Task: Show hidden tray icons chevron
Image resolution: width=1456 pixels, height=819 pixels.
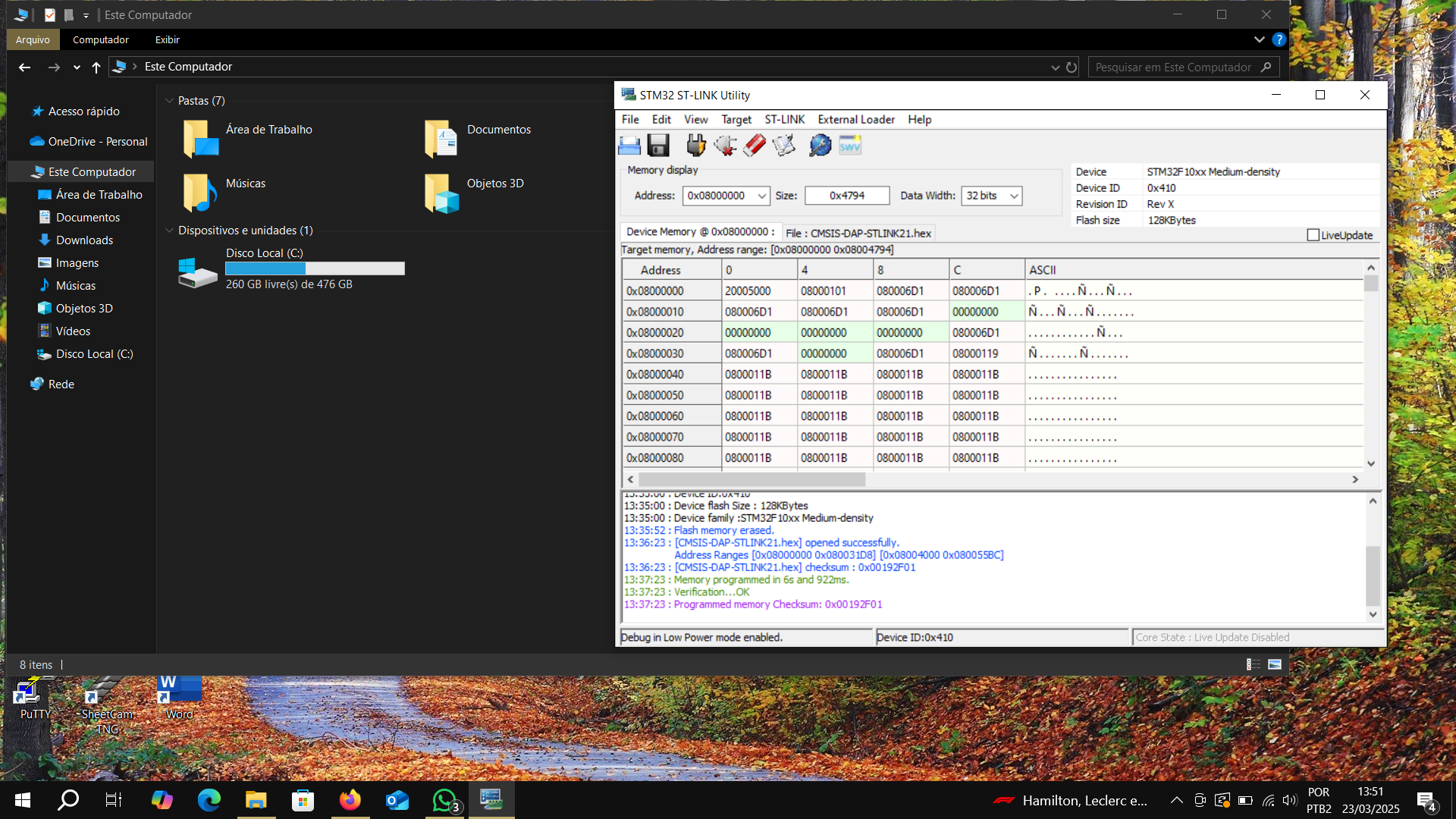Action: [x=1176, y=800]
